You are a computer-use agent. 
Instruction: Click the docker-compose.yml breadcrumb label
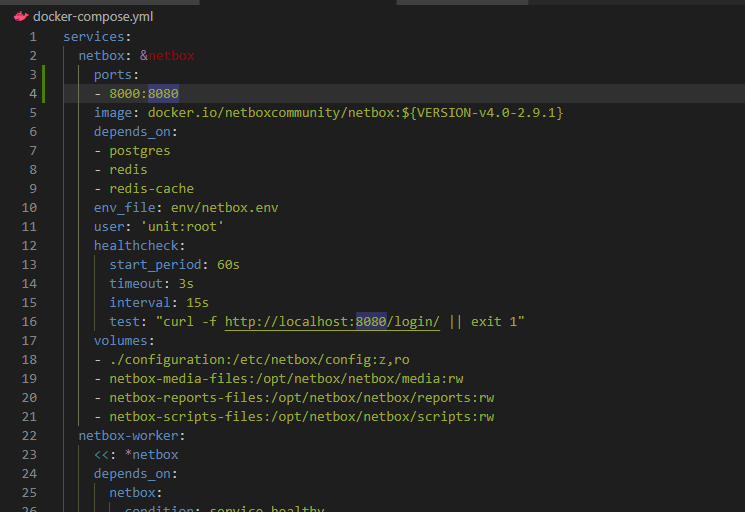coord(93,17)
